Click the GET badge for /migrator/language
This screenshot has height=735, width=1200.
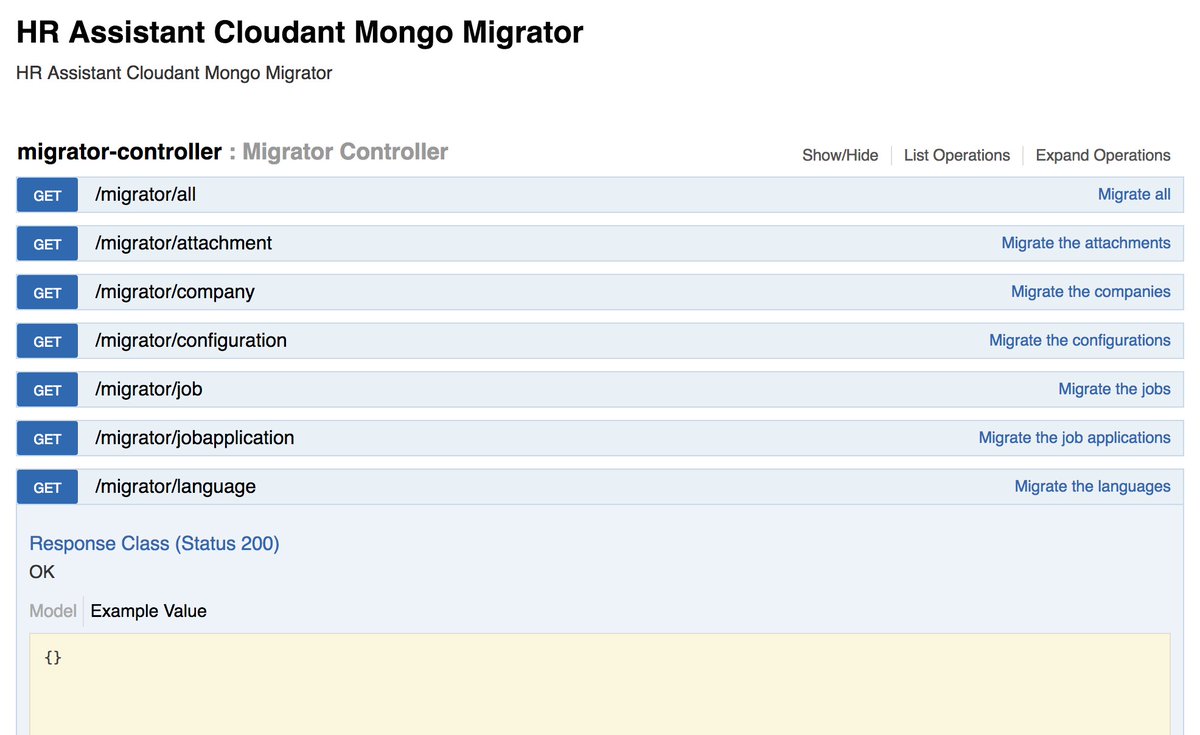[x=46, y=487]
